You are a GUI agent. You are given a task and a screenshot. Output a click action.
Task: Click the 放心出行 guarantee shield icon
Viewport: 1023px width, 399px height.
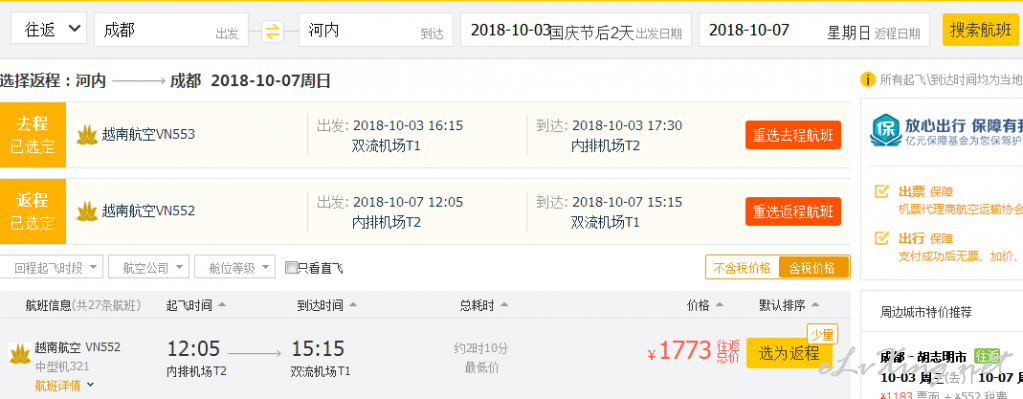pos(885,131)
